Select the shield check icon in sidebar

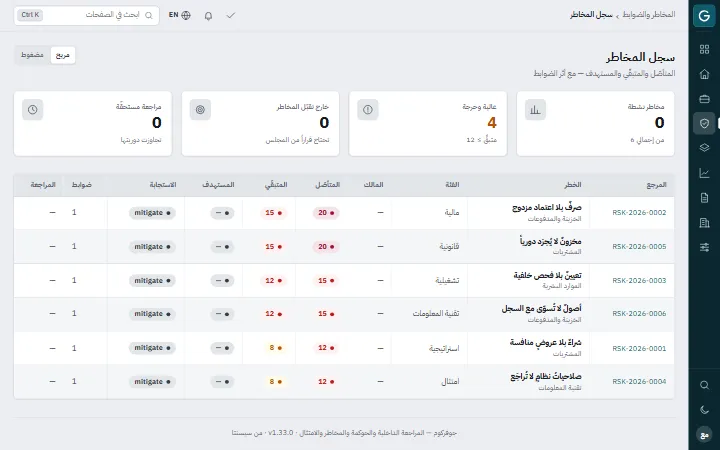click(704, 124)
